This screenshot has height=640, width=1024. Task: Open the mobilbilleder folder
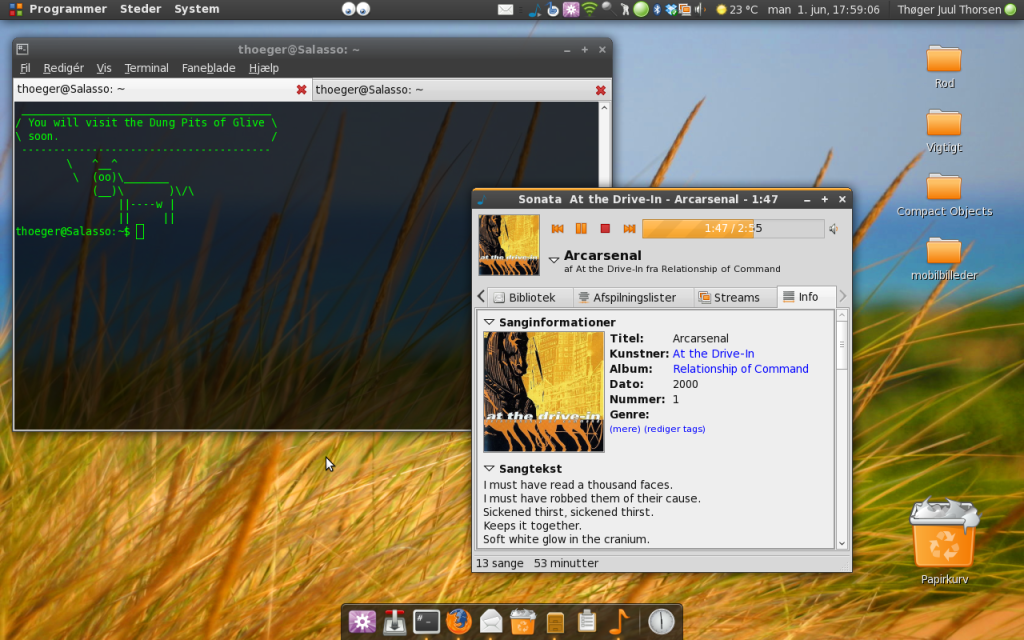click(x=944, y=259)
